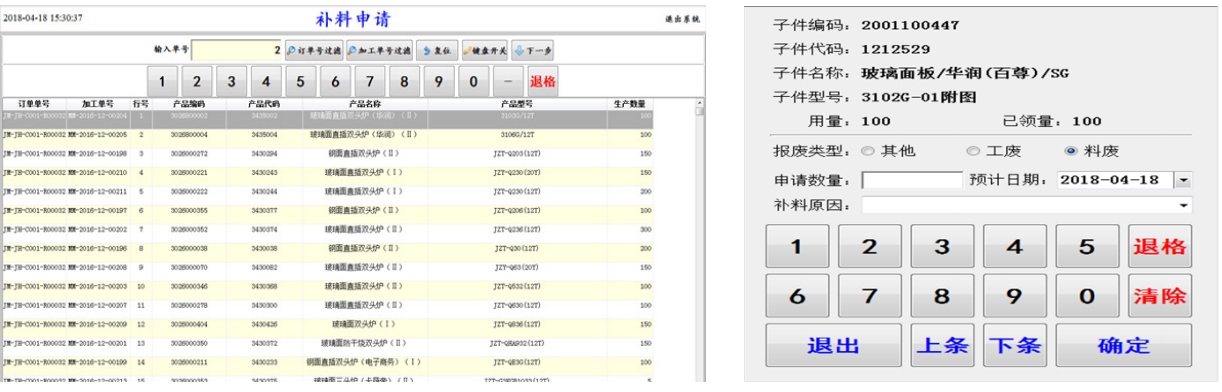Expand the 补料原因 reason dropdown
Screen dimensions: 1222x392
coord(1185,206)
